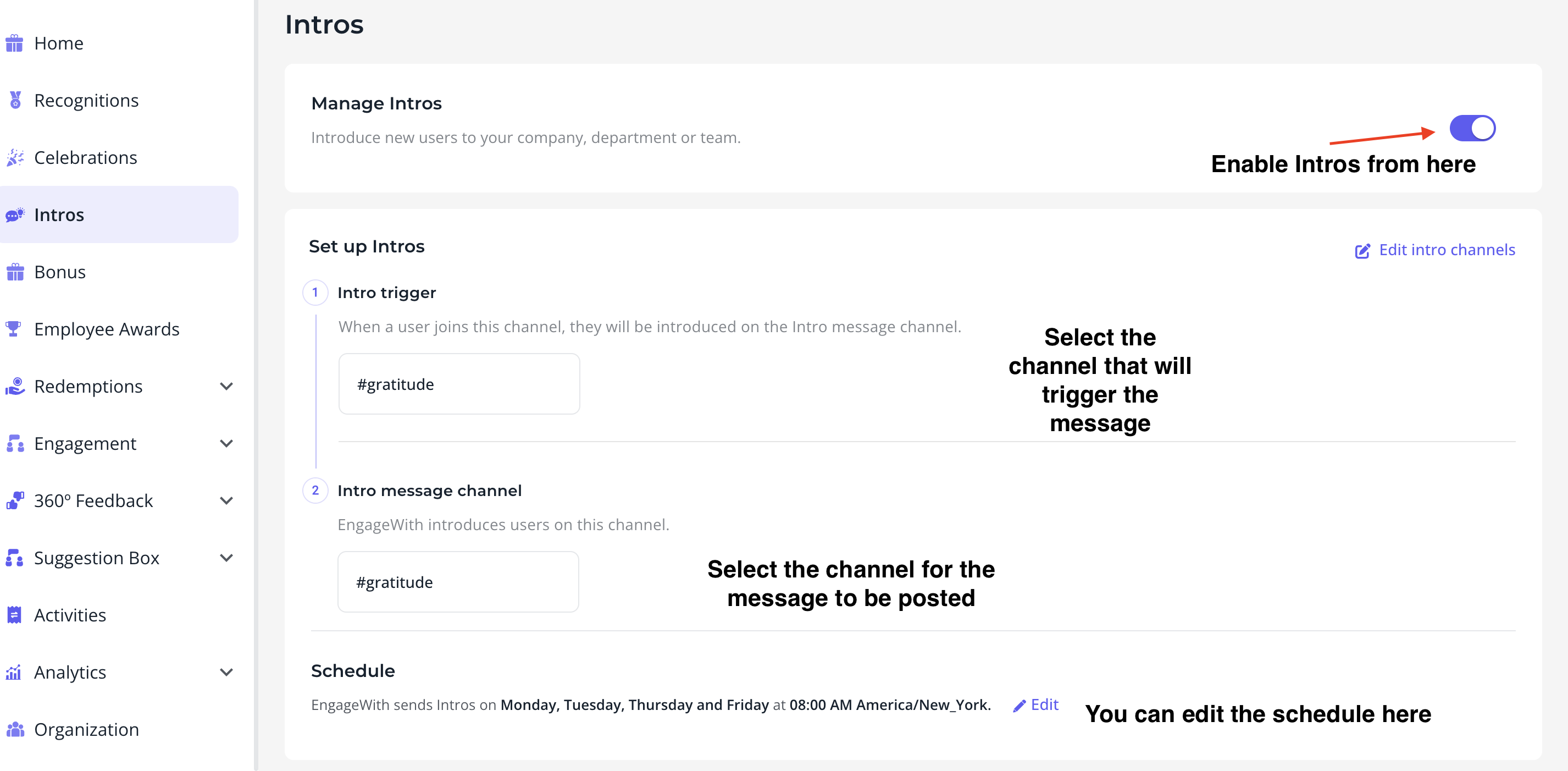Click the Activities clipboard icon
Screen dimensions: 1568x771
click(15, 616)
